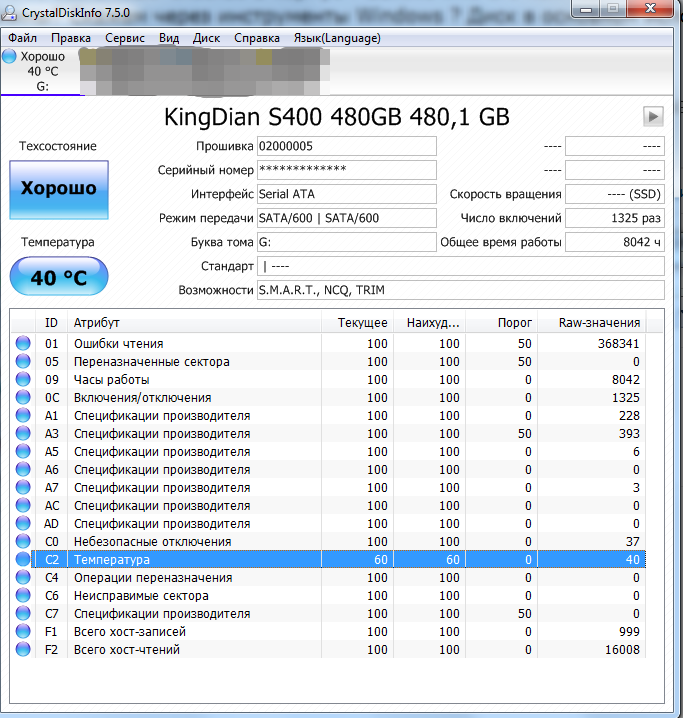Click the status icon for attribute AD
The image size is (683, 718).
(23, 523)
